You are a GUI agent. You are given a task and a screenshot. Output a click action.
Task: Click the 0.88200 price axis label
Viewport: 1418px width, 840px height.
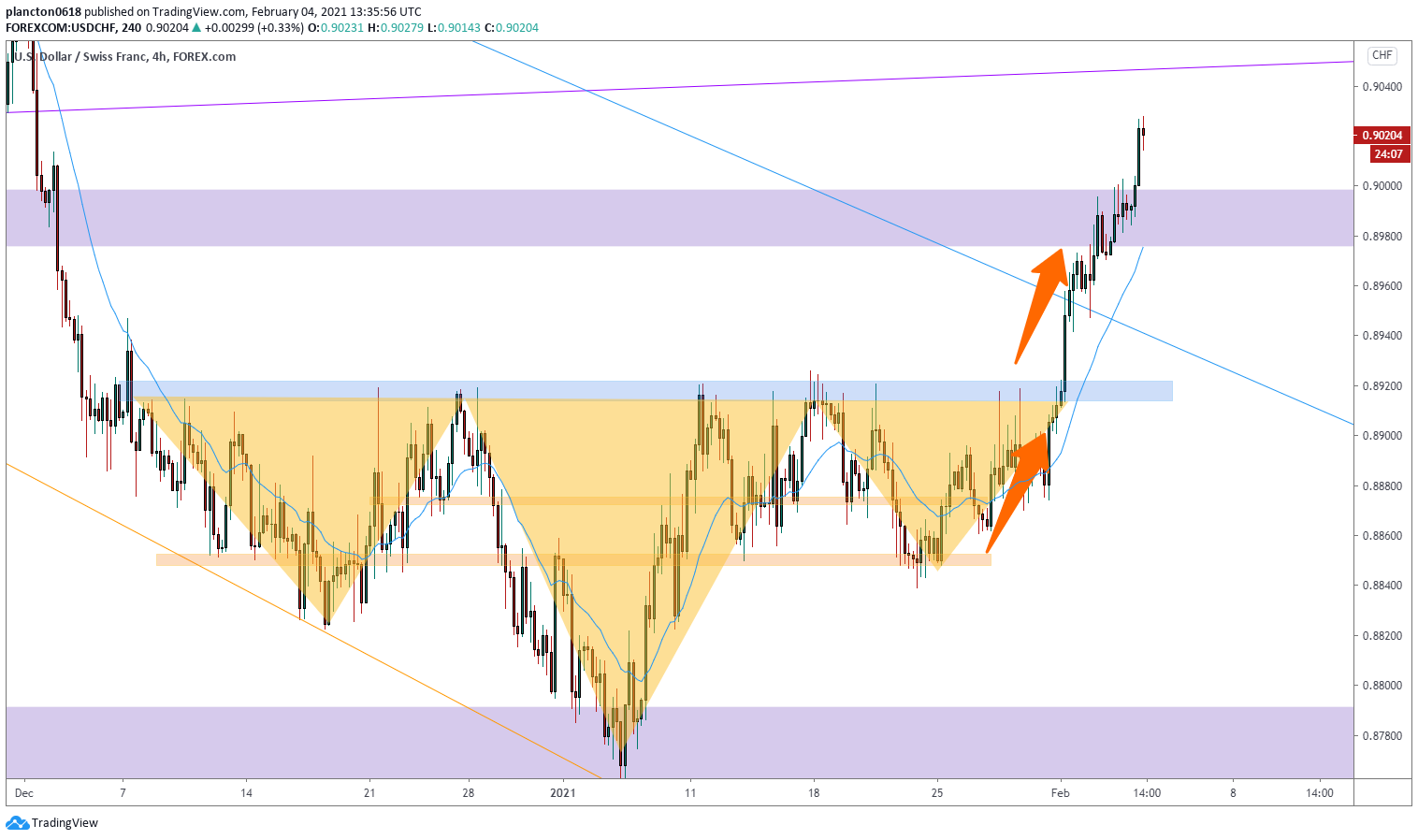(1382, 636)
